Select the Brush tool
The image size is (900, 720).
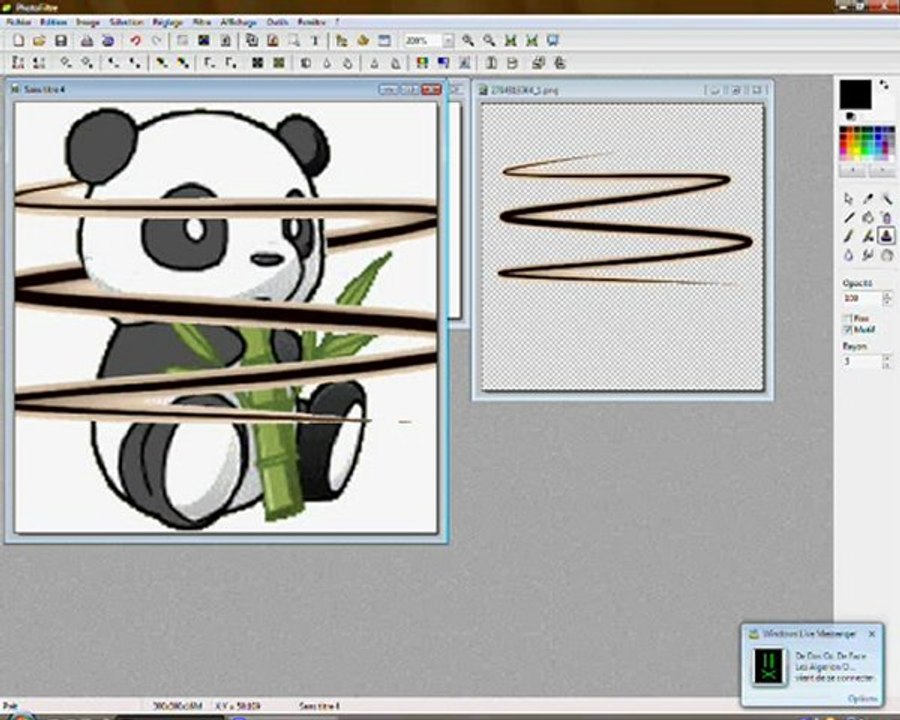tap(849, 236)
